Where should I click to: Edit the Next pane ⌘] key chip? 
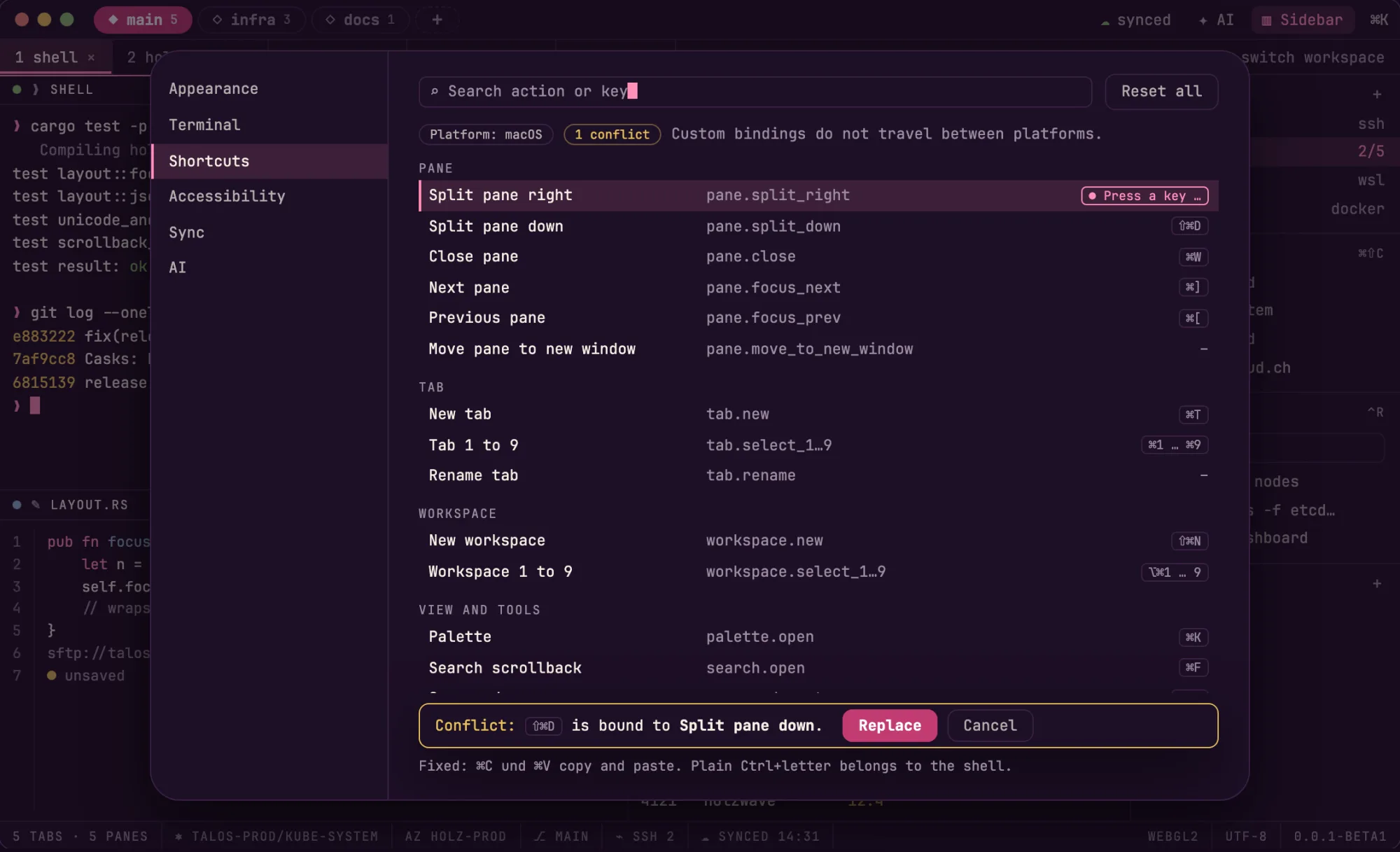(1193, 287)
